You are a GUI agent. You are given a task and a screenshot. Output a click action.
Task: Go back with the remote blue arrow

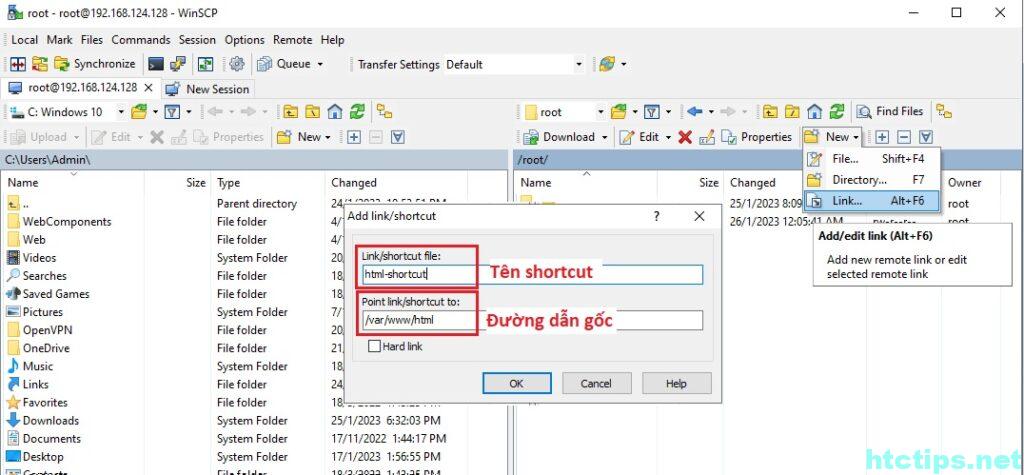pyautogui.click(x=694, y=112)
